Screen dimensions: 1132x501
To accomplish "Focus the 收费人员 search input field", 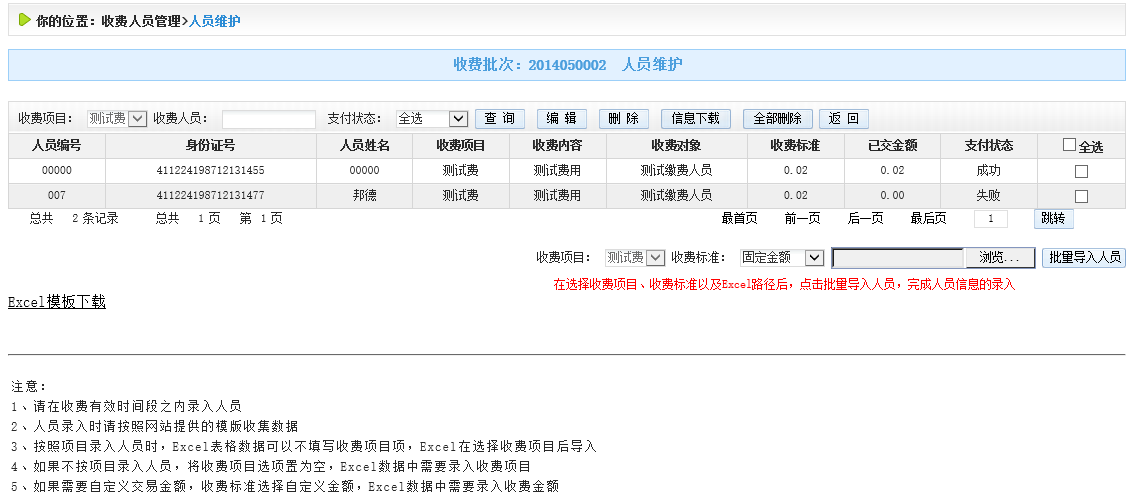I will click(x=268, y=119).
